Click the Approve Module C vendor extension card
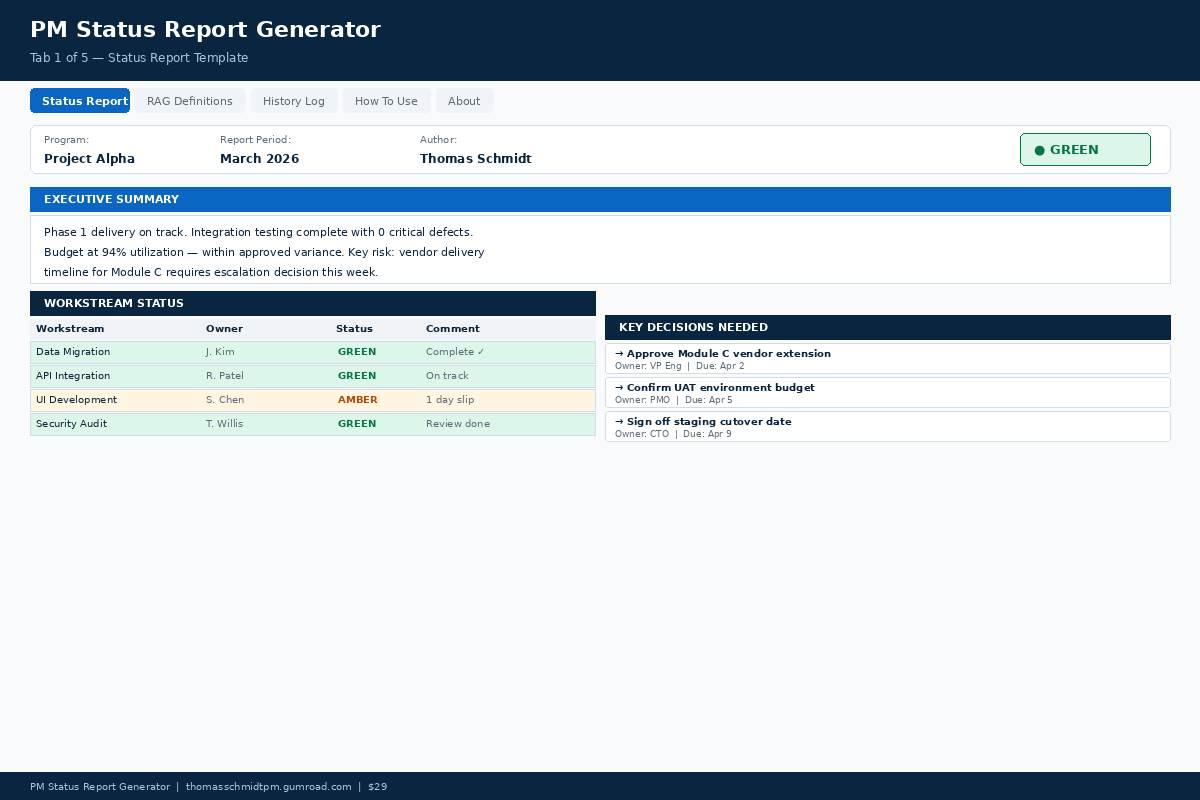The width and height of the screenshot is (1200, 800). 887,358
